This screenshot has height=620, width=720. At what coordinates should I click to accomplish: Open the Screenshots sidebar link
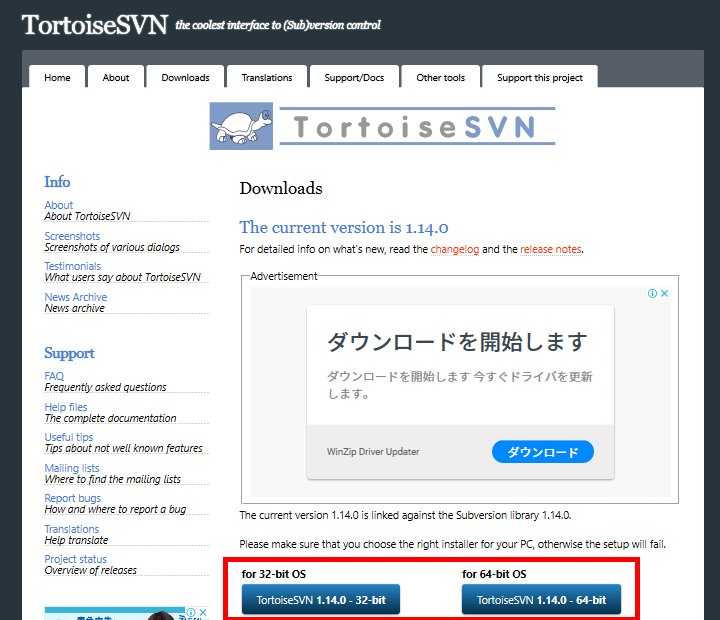pyautogui.click(x=72, y=236)
